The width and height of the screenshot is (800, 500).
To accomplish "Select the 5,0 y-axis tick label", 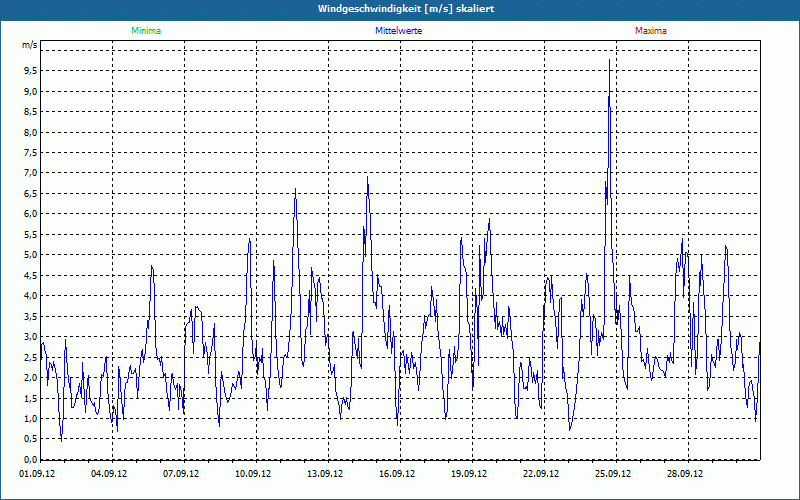I will (x=29, y=255).
